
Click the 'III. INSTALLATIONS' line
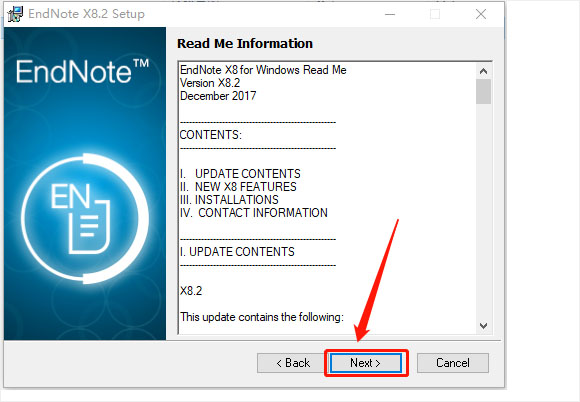point(229,200)
